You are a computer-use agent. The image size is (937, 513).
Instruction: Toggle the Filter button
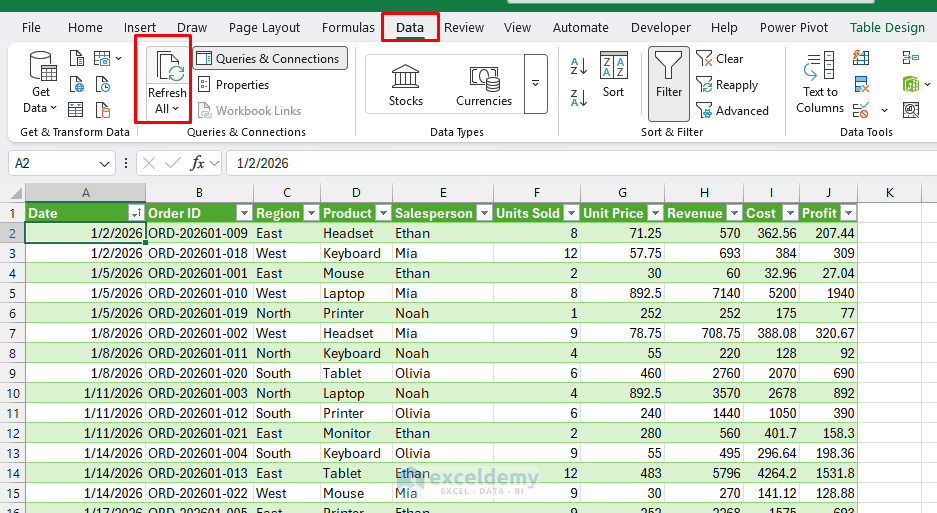tap(669, 84)
